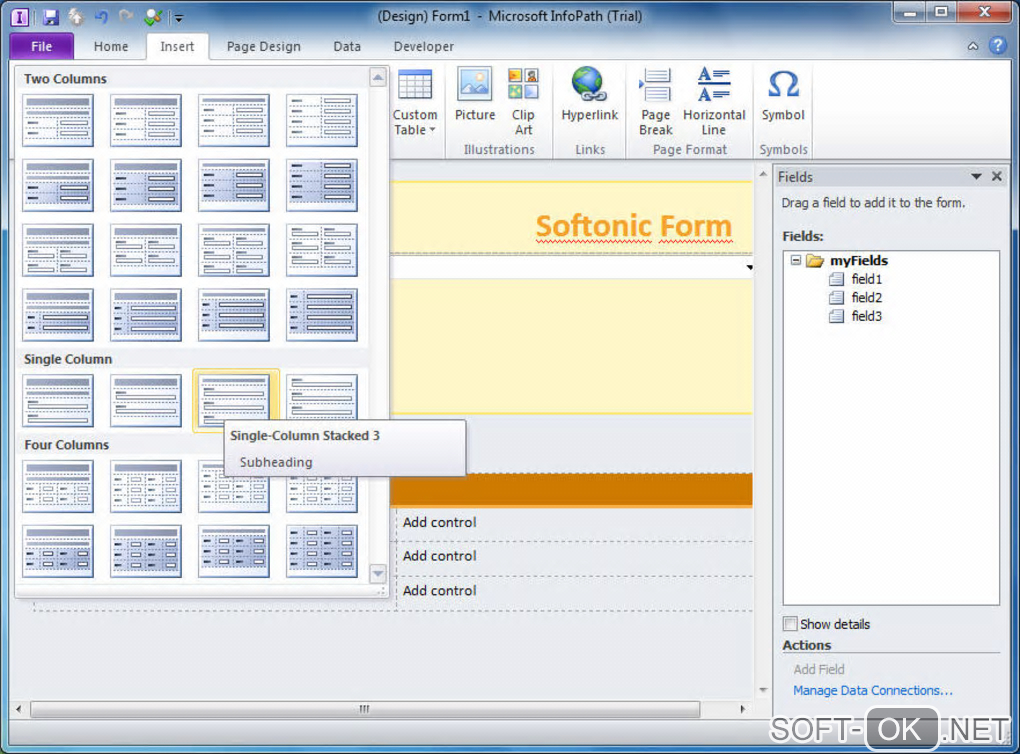Insert a Page Break
Image resolution: width=1020 pixels, height=754 pixels.
coord(655,103)
